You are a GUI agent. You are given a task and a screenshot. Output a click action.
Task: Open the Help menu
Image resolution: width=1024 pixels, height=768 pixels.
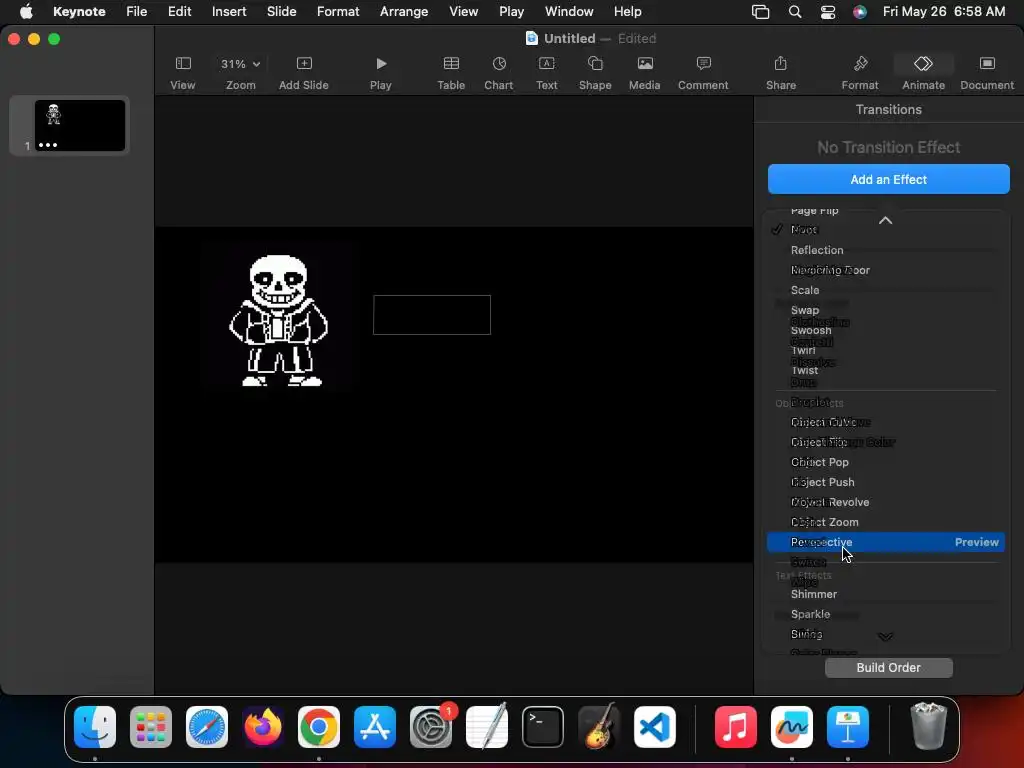click(x=628, y=12)
